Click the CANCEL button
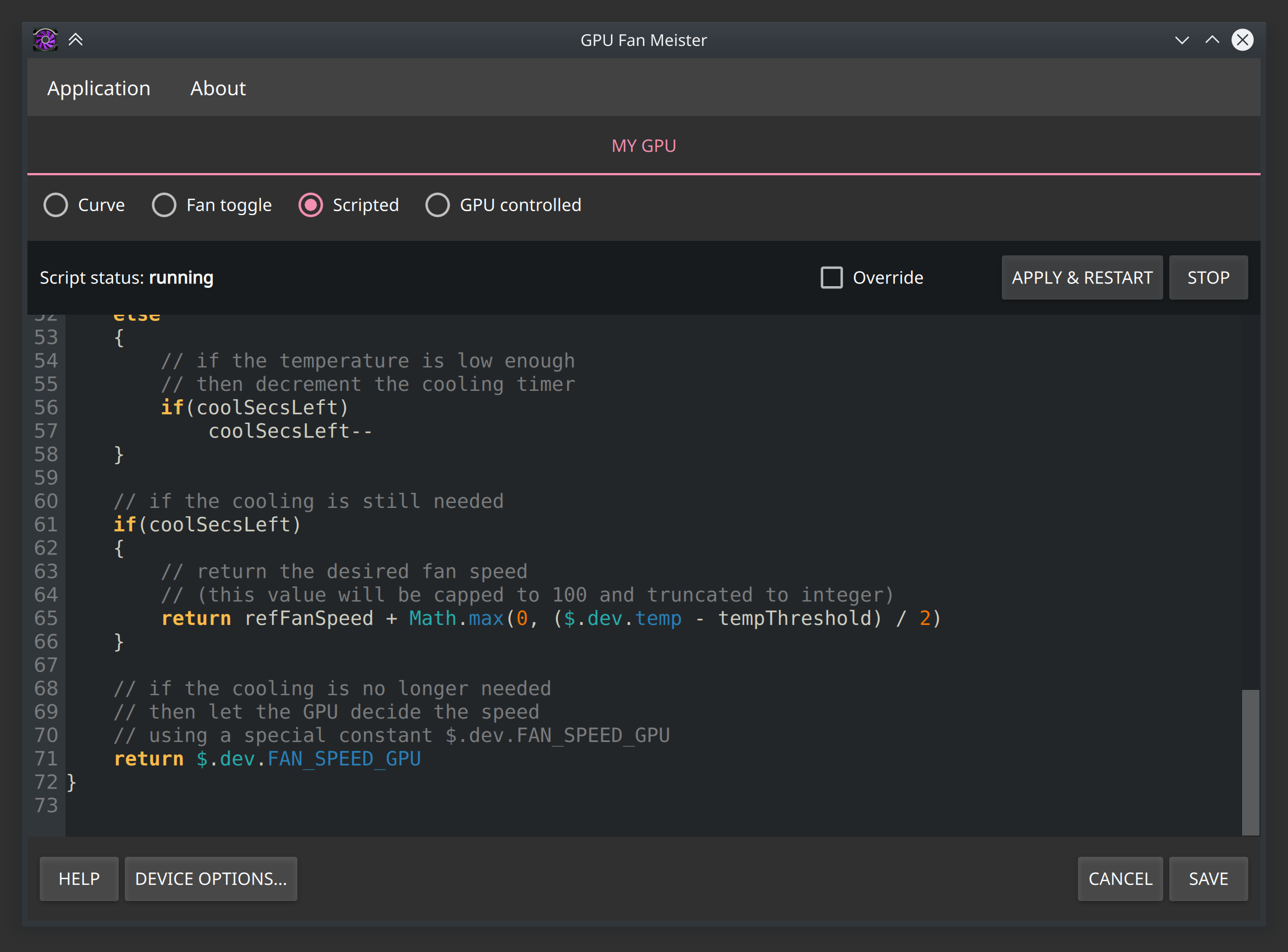The image size is (1288, 952). pos(1121,878)
